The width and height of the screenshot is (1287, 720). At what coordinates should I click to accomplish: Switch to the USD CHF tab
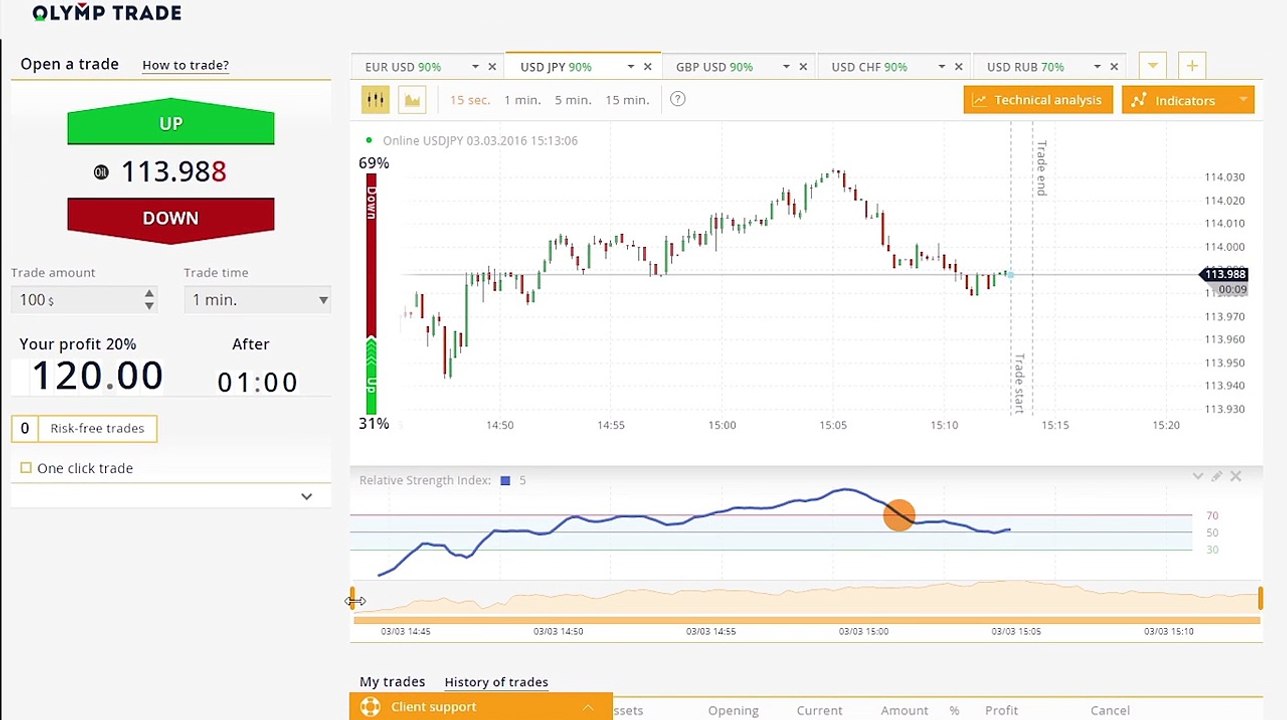pyautogui.click(x=869, y=67)
